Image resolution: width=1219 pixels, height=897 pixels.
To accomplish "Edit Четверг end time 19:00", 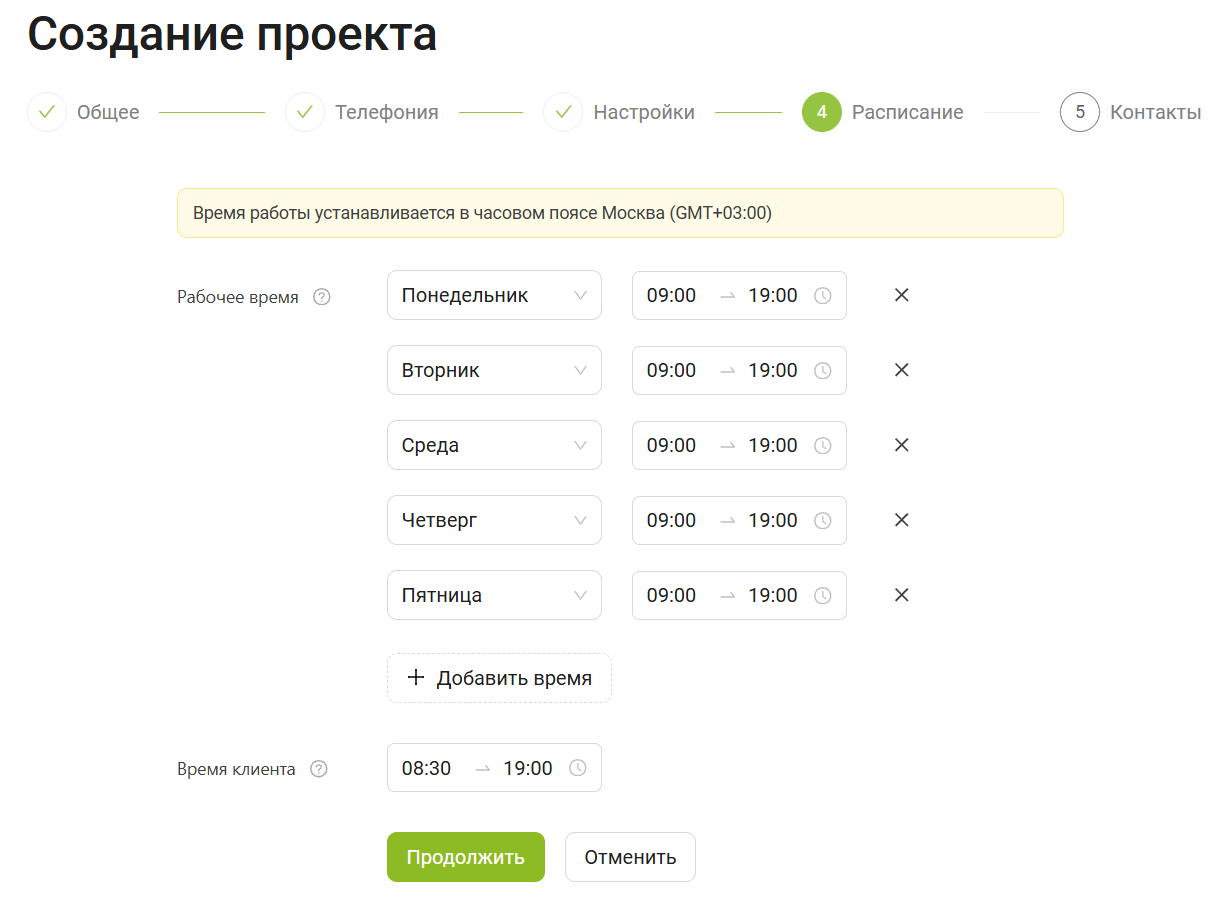I will point(773,520).
